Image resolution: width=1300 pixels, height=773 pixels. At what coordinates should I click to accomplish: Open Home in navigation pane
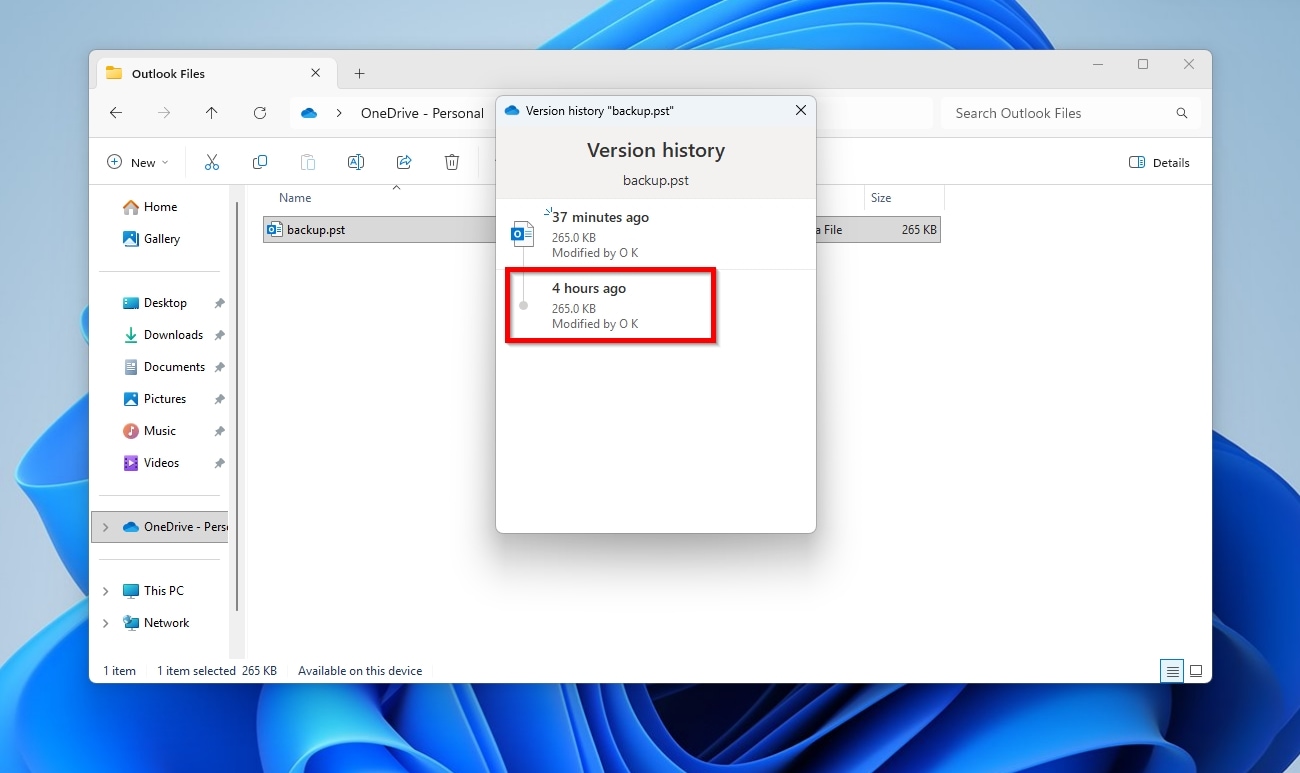tap(160, 207)
